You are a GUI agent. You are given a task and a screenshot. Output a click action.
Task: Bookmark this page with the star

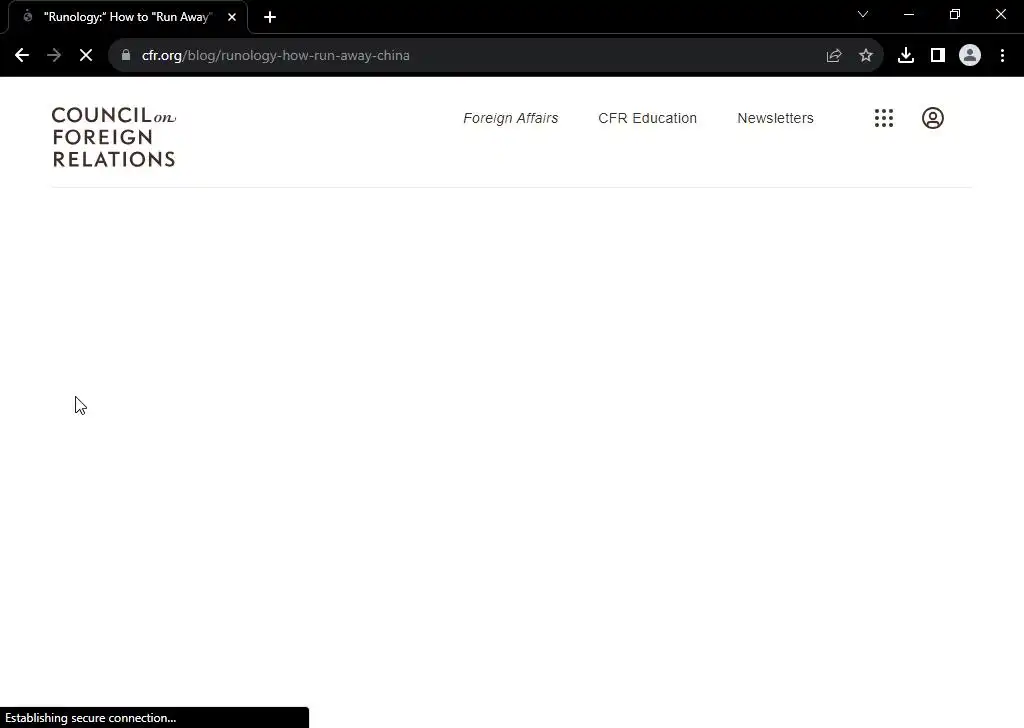click(x=865, y=55)
